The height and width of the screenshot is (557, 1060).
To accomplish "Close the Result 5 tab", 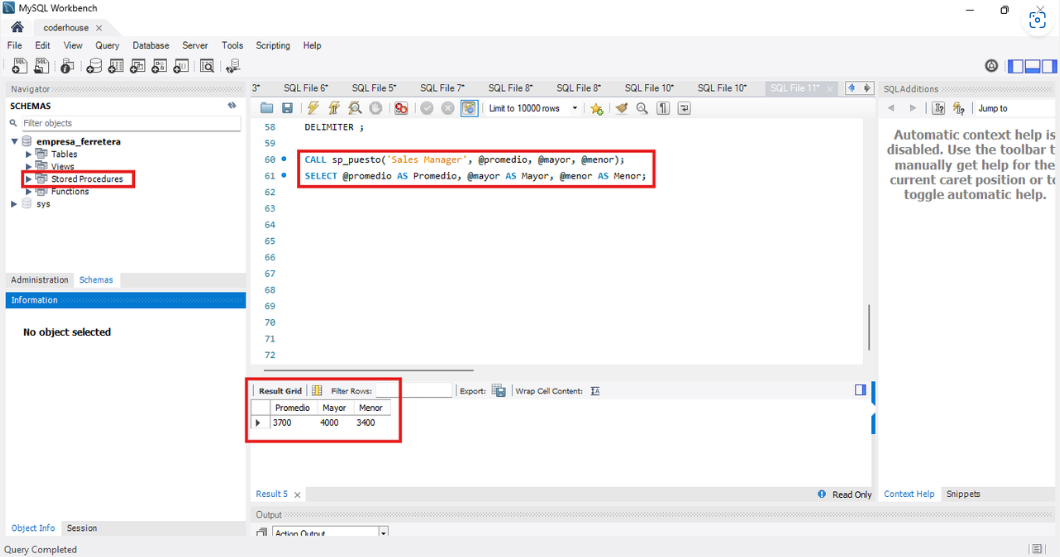I will click(x=297, y=495).
